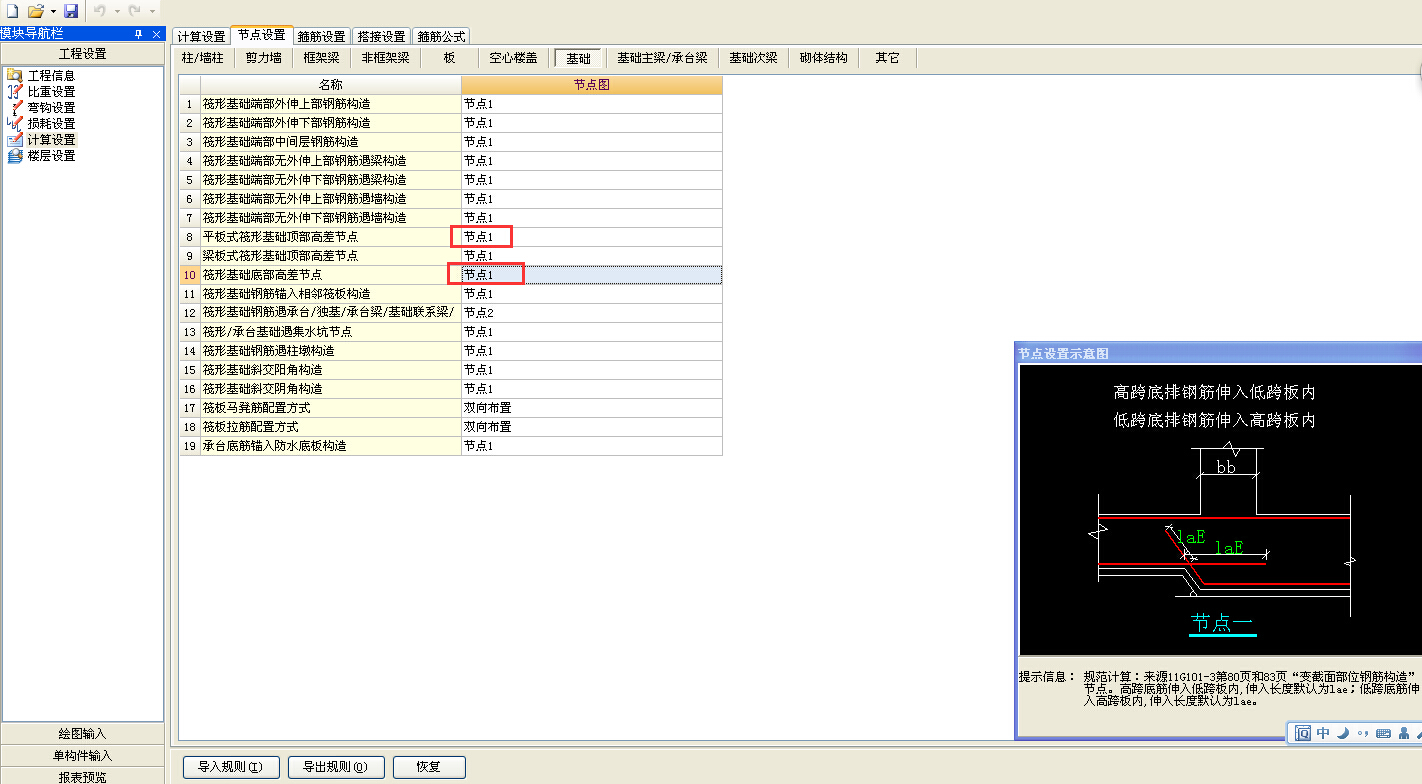
Task: Open the soft keyboard icon on language bar
Action: 1384,733
